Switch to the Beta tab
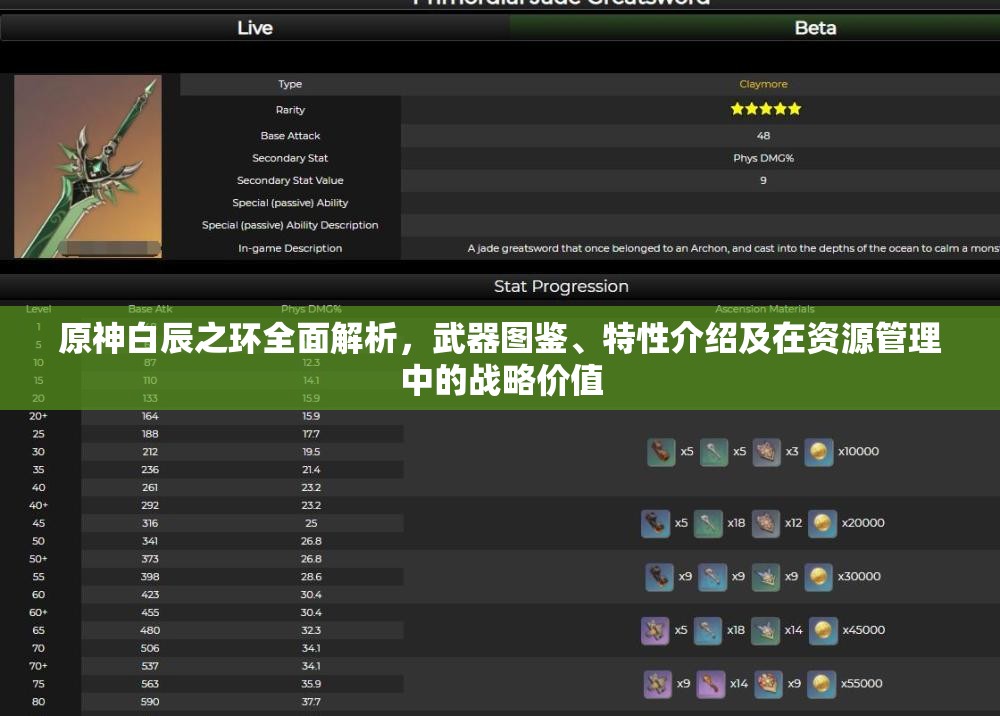 [x=815, y=28]
